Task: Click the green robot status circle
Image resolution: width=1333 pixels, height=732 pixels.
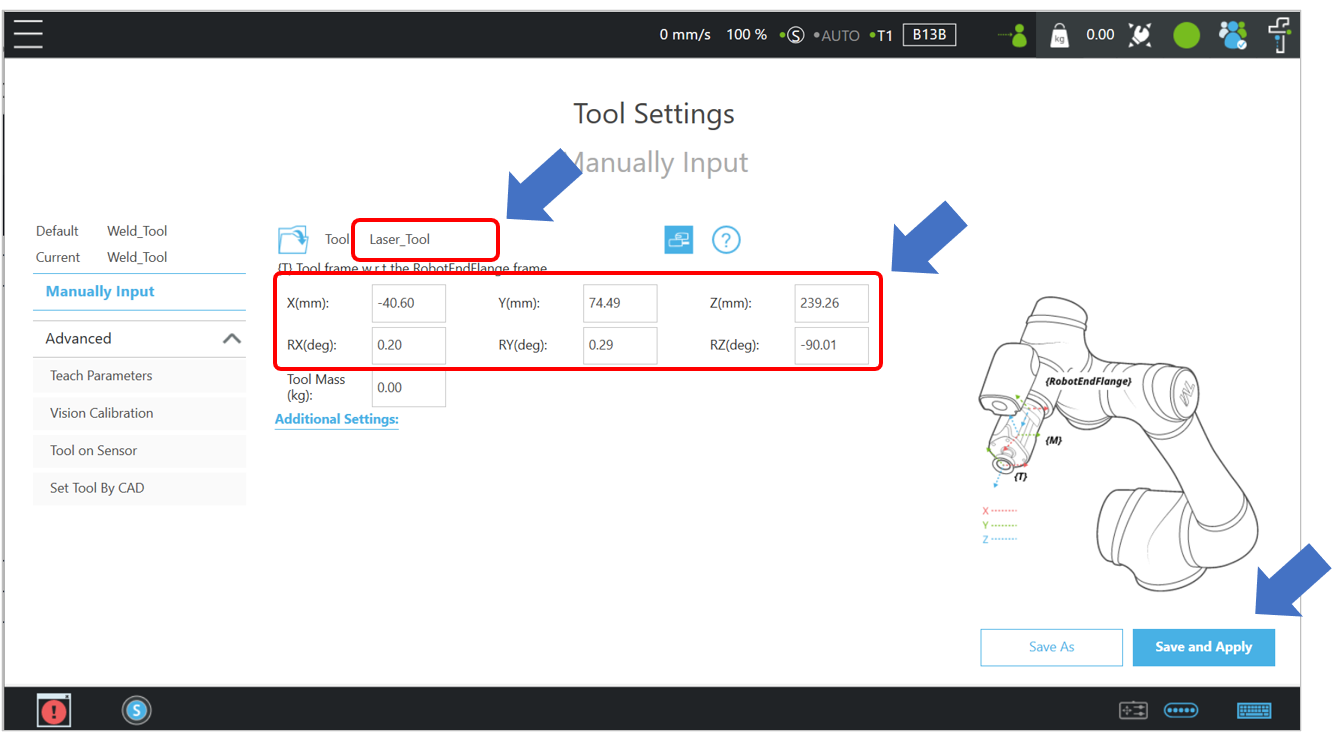Action: (x=1186, y=36)
